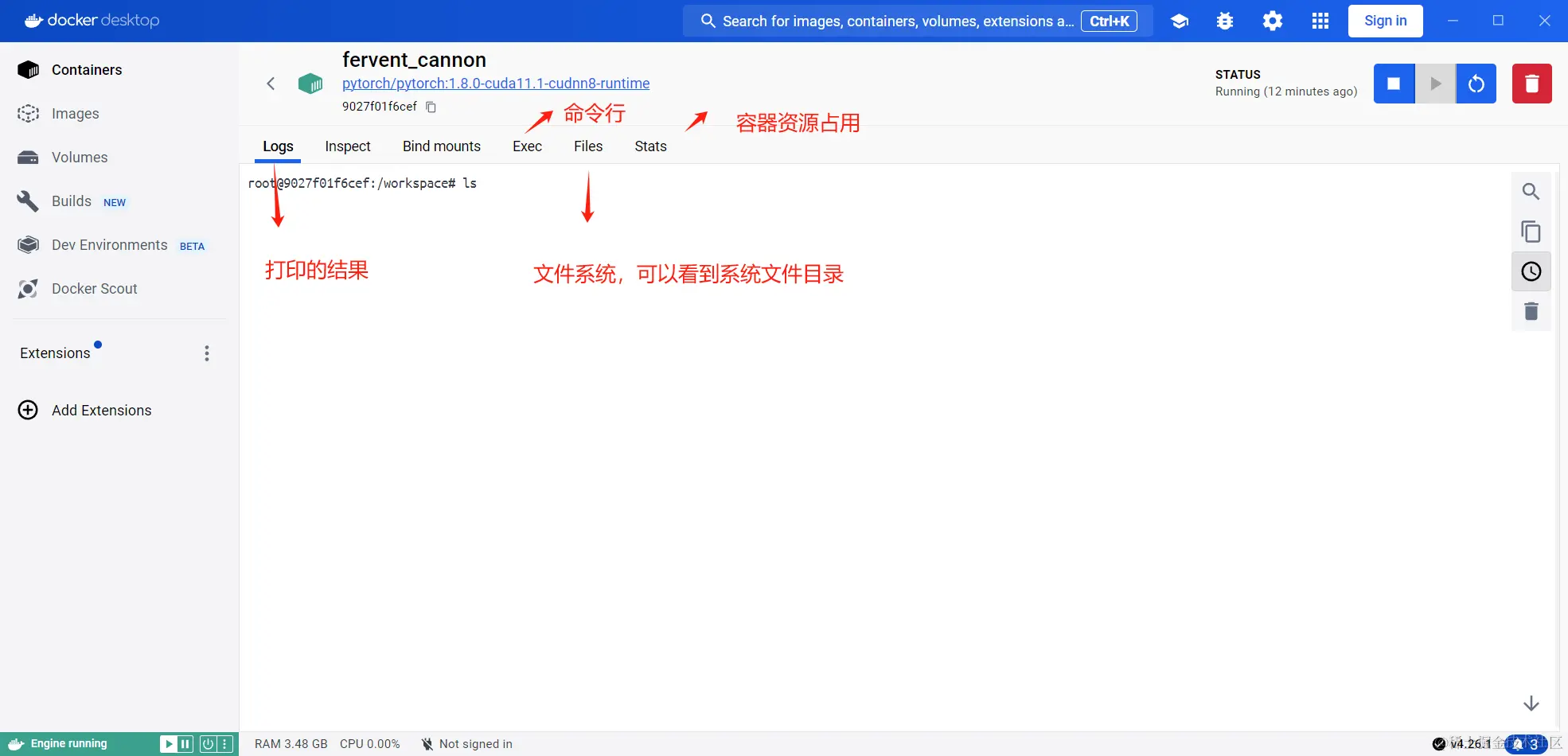Click the CPU 0.00% indicator
1568x756 pixels.
(x=370, y=744)
